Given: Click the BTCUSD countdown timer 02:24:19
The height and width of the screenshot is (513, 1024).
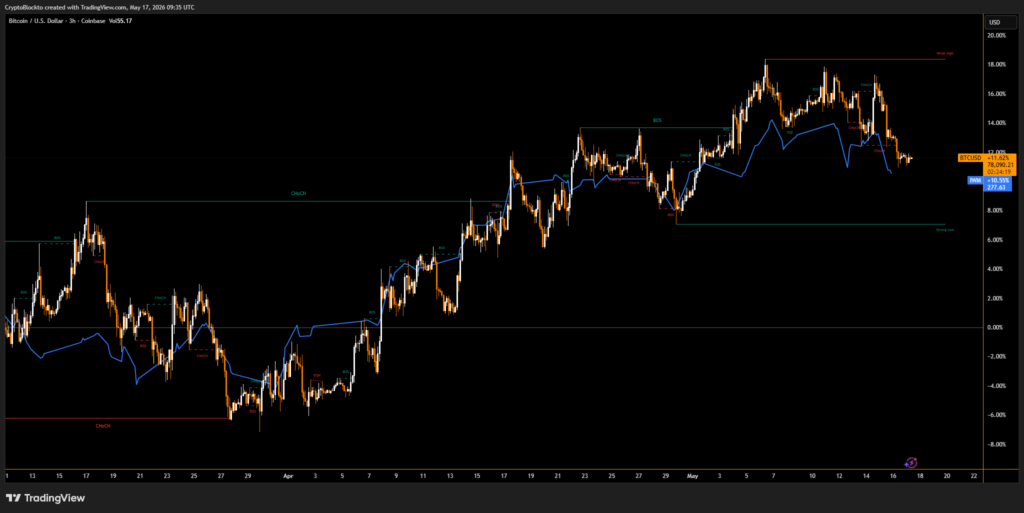Looking at the screenshot, I should pyautogui.click(x=1000, y=172).
